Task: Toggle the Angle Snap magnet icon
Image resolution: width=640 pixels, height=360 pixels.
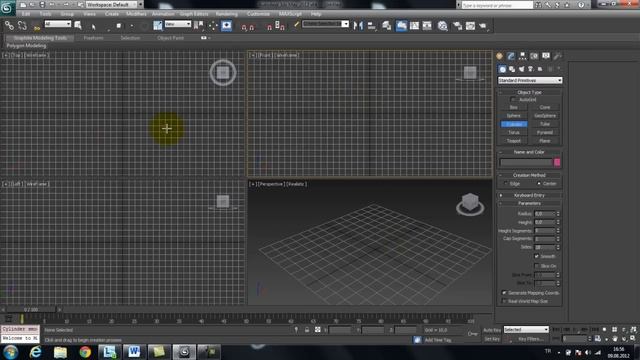Action: pyautogui.click(x=252, y=27)
